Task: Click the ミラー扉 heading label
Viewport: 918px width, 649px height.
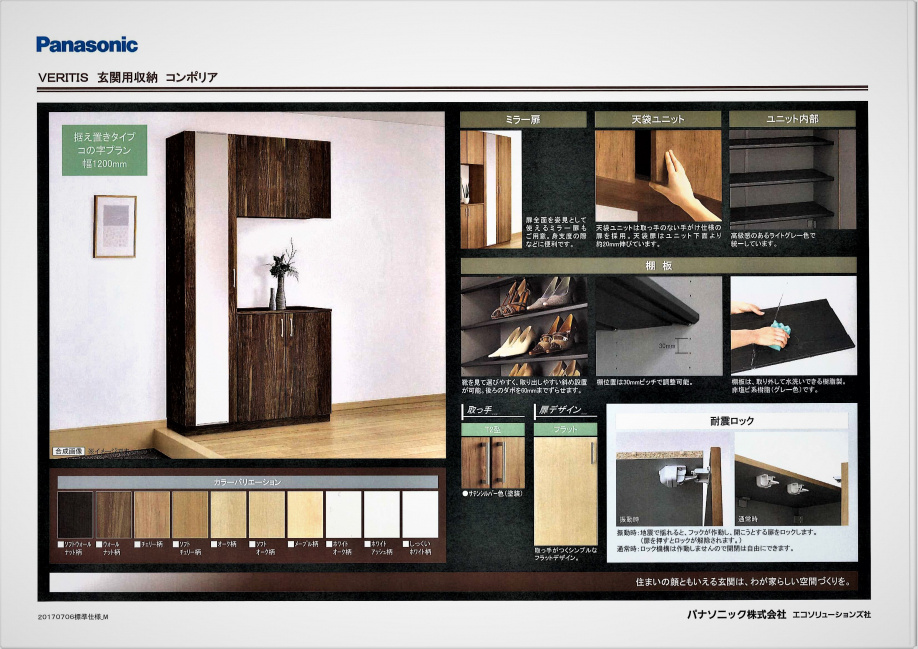Action: [522, 119]
